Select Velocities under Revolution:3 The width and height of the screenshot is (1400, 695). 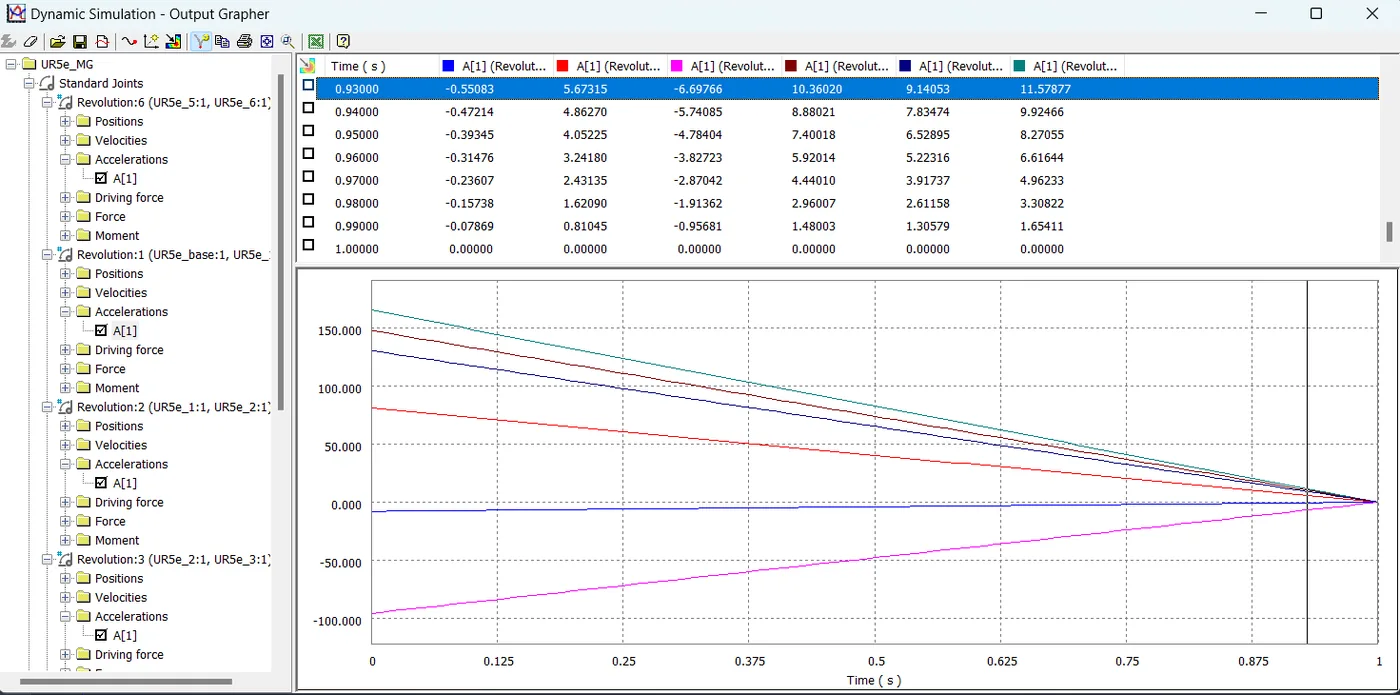coord(121,597)
